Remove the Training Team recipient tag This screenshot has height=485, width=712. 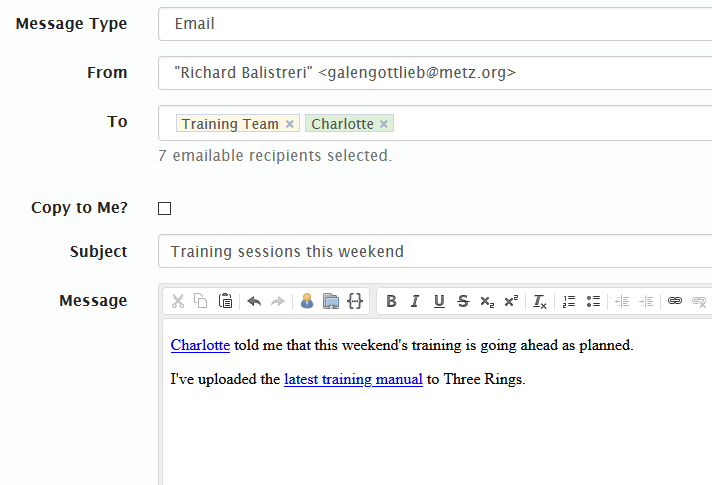[x=290, y=124]
